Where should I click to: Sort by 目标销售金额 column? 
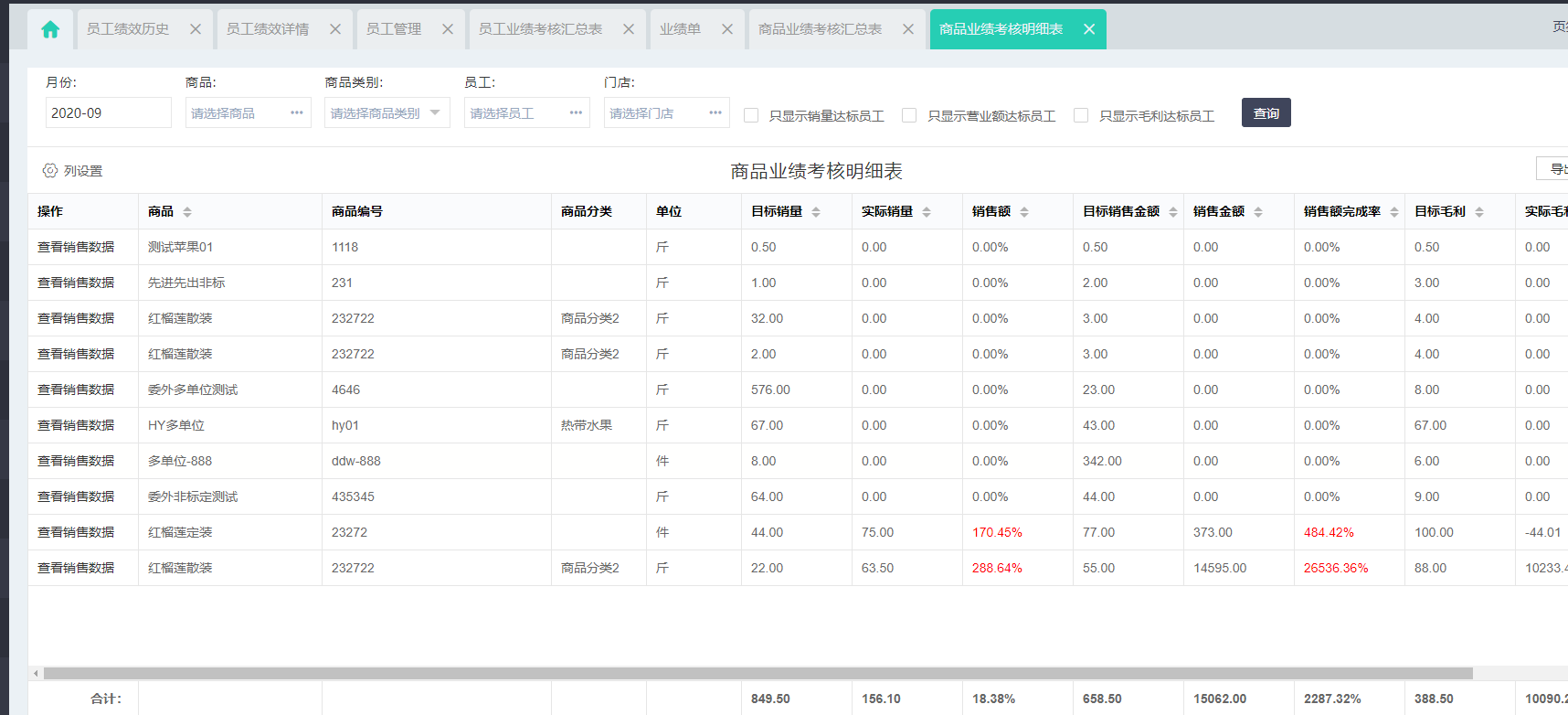[1173, 212]
